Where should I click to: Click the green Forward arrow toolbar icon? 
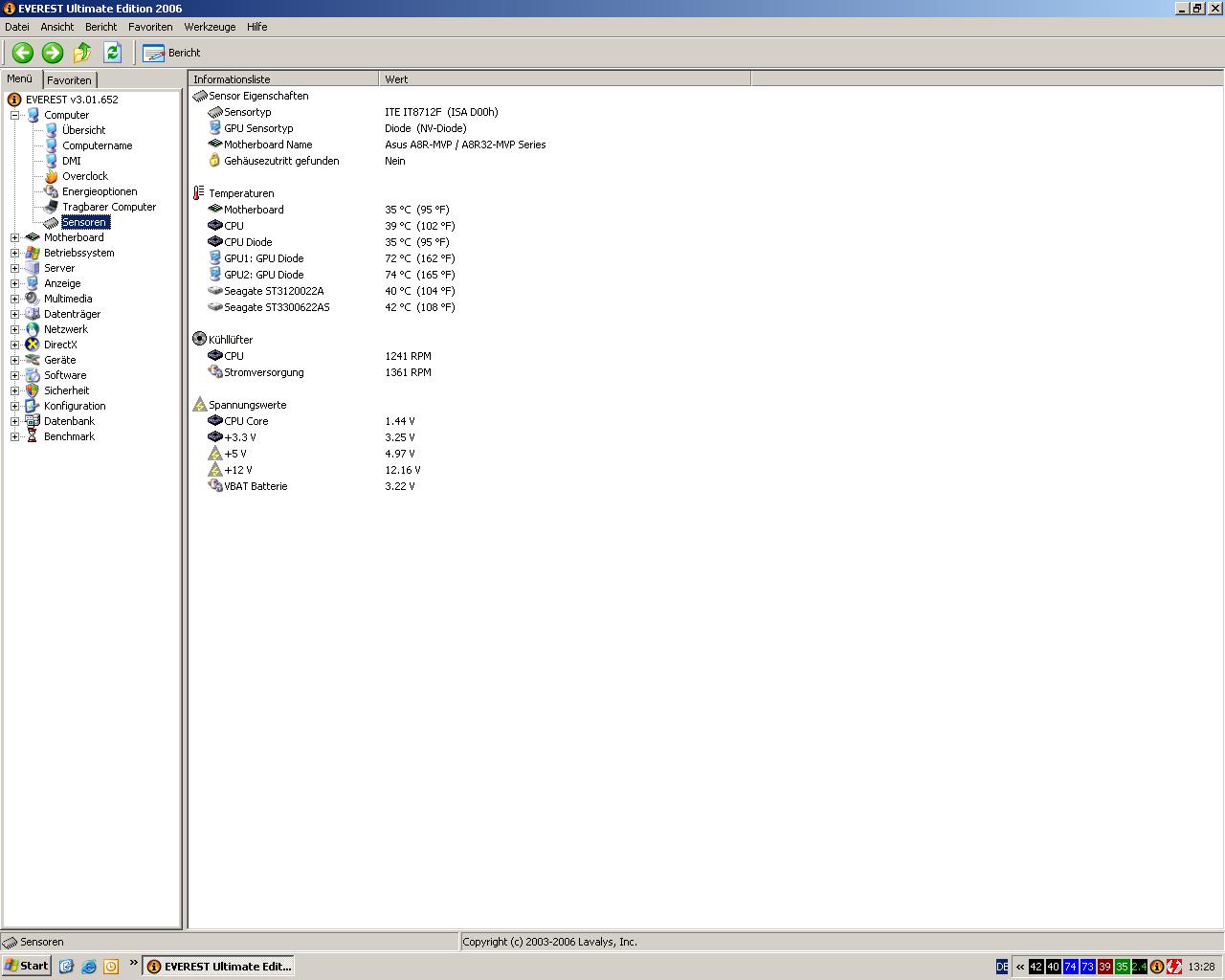[x=53, y=53]
